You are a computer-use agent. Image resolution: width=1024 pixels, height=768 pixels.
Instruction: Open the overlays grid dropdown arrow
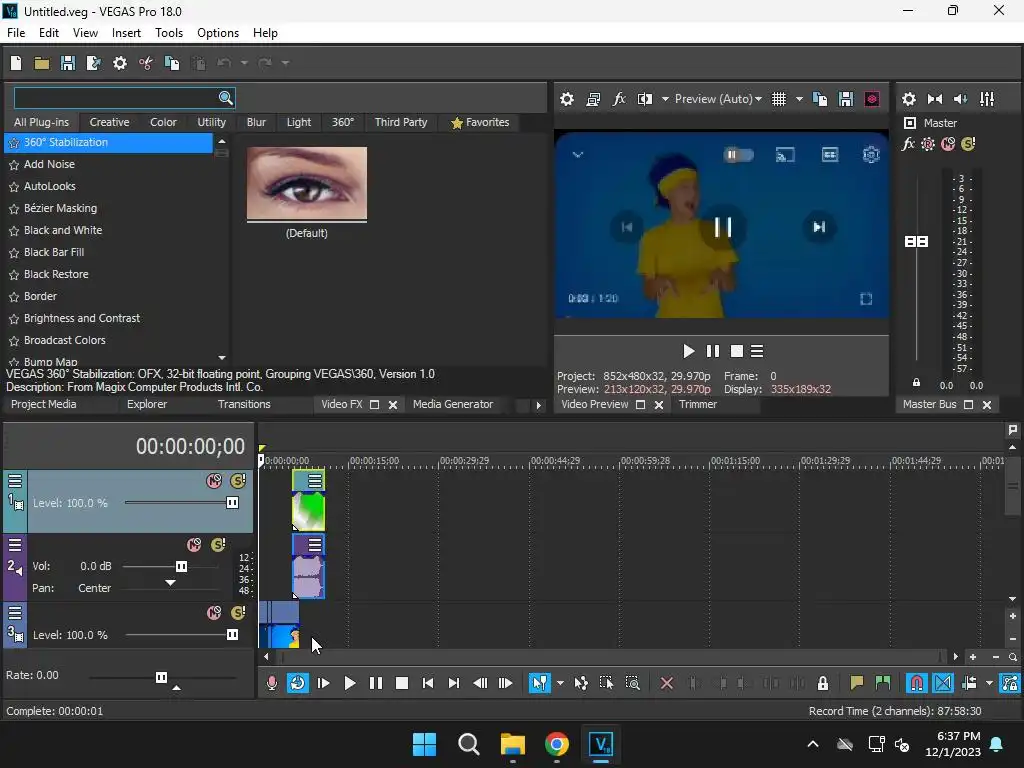799,99
